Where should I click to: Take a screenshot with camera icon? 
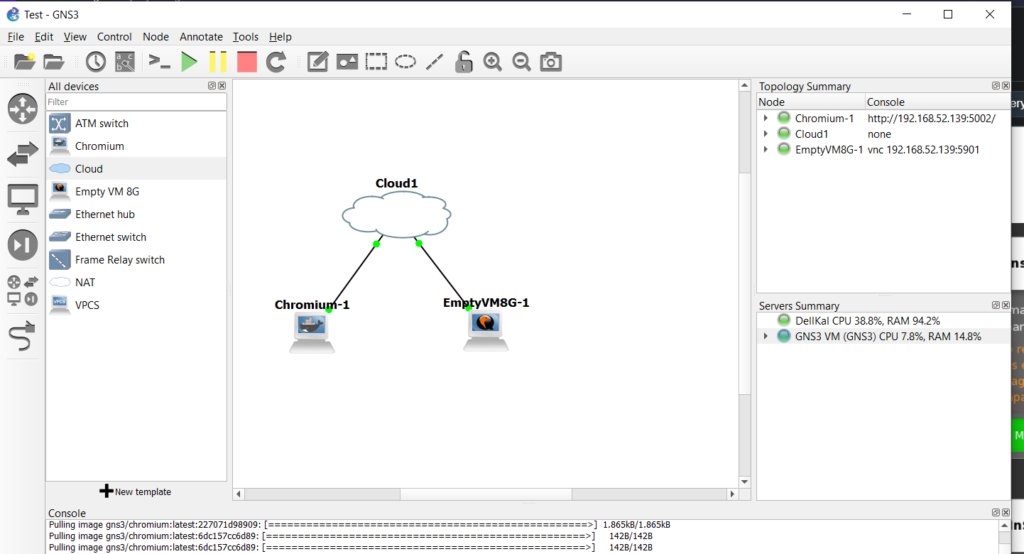tap(551, 62)
